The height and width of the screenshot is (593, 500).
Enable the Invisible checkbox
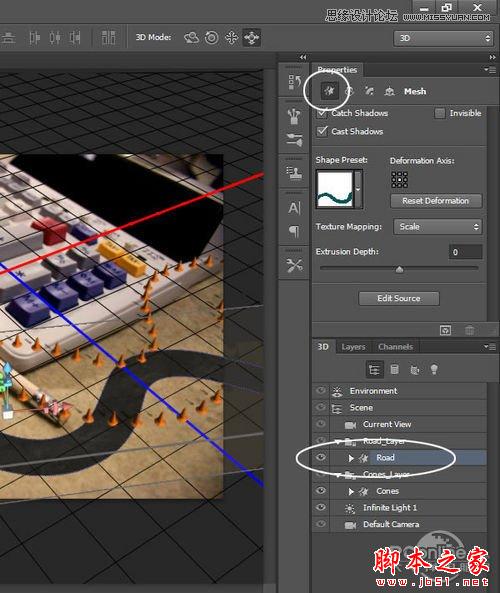click(439, 113)
